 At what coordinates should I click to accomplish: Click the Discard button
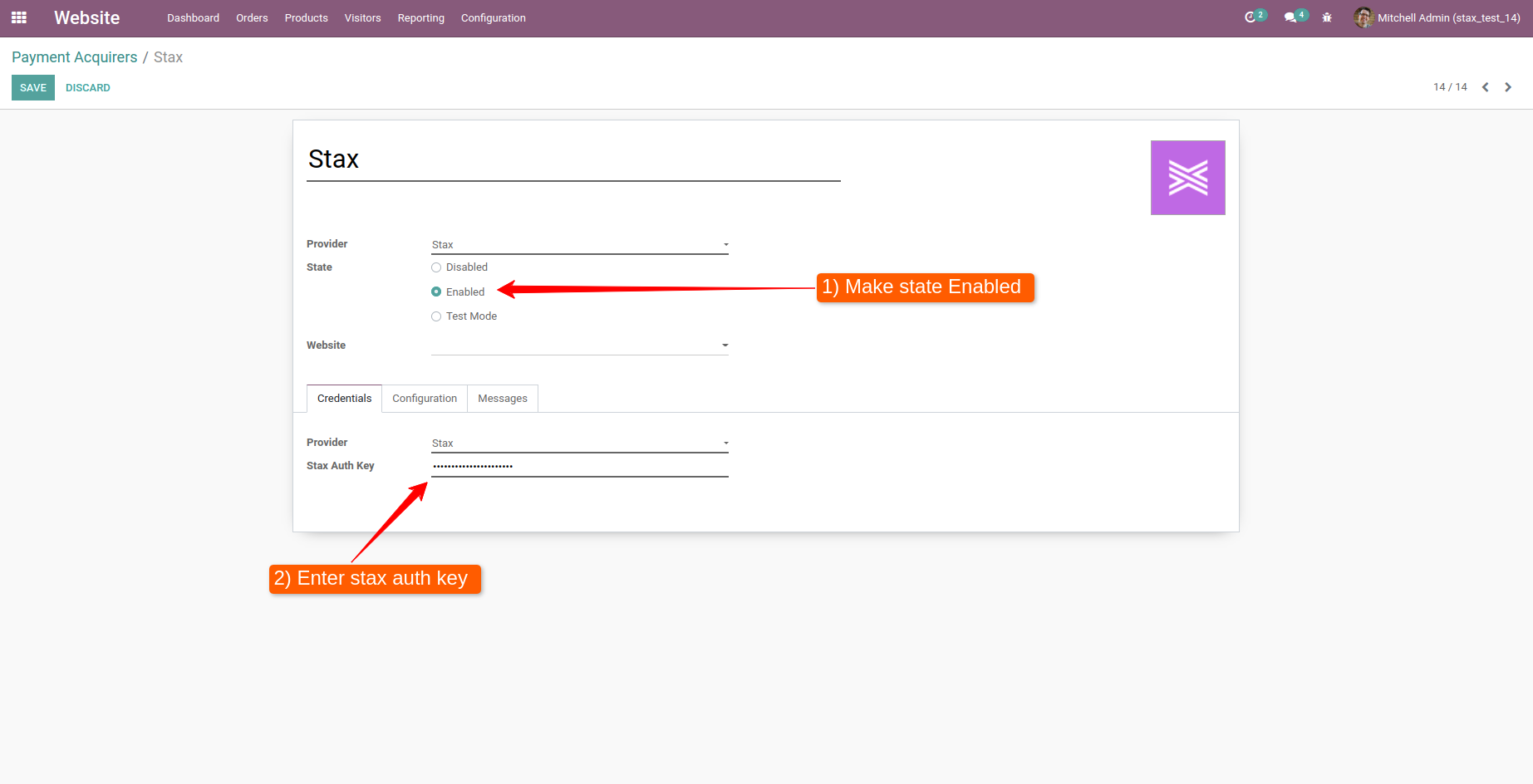88,88
